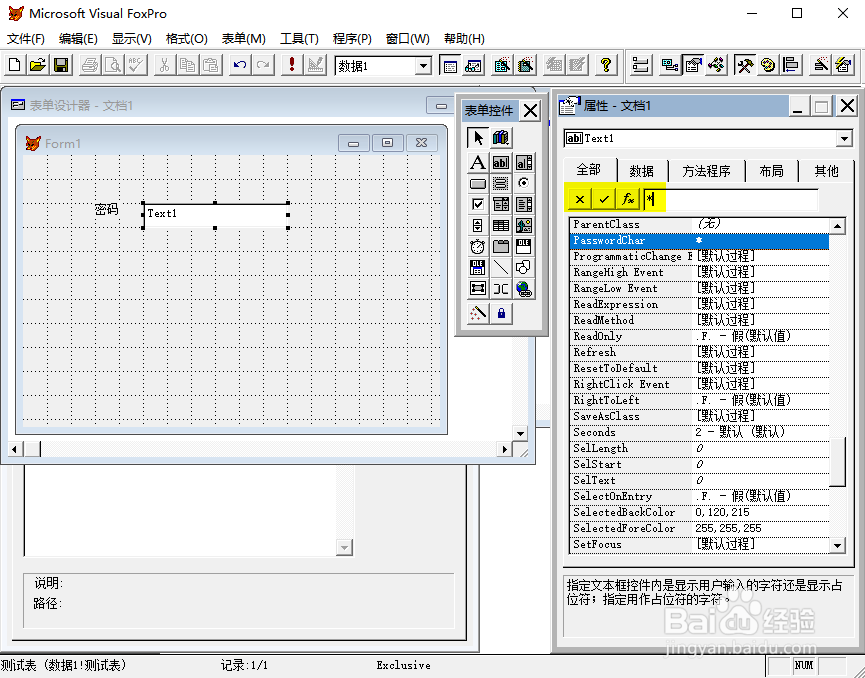The image size is (865, 678).
Task: Expand the Text1 object dropdown in Properties
Action: 843,138
